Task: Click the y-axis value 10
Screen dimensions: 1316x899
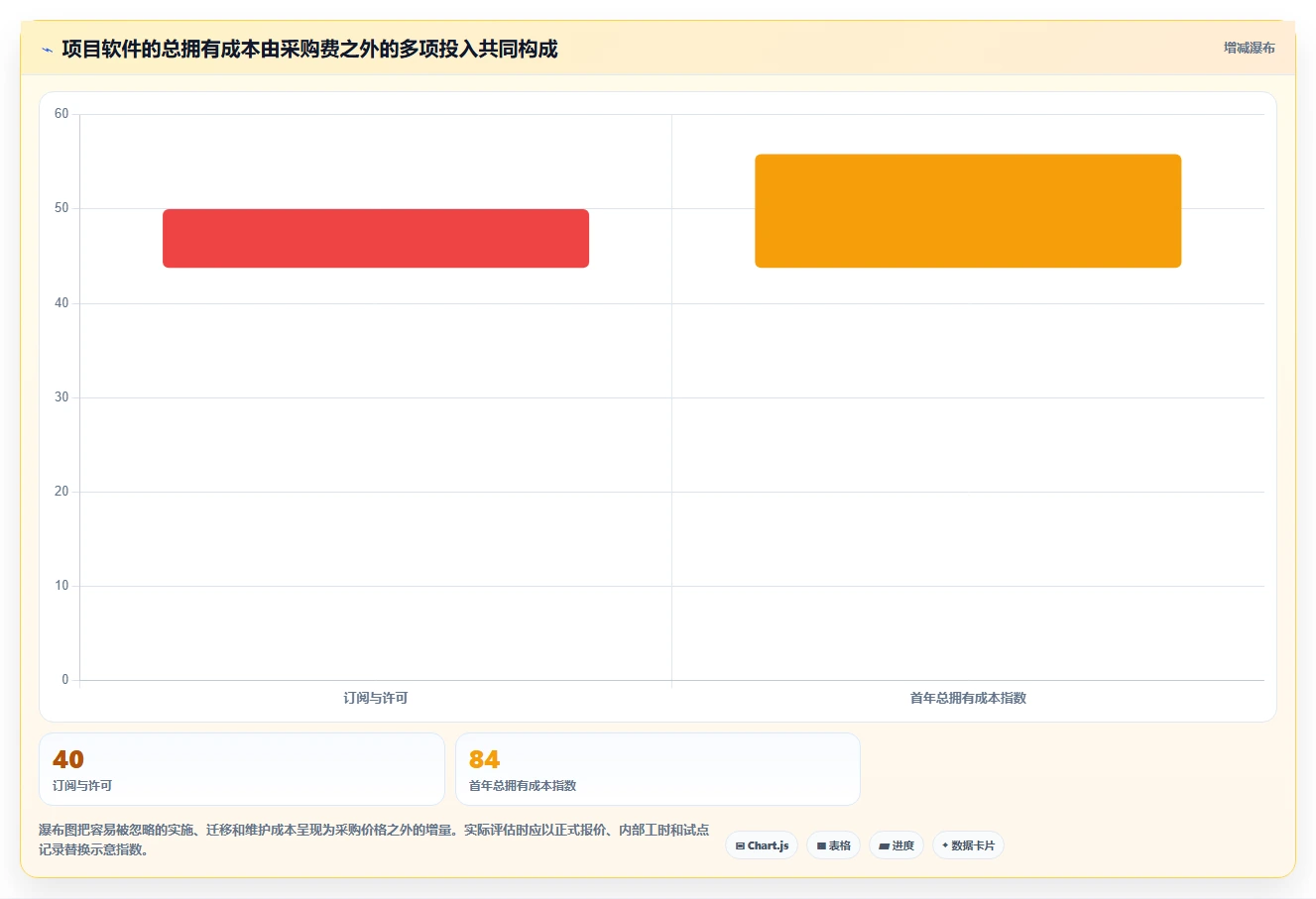Action: point(61,586)
